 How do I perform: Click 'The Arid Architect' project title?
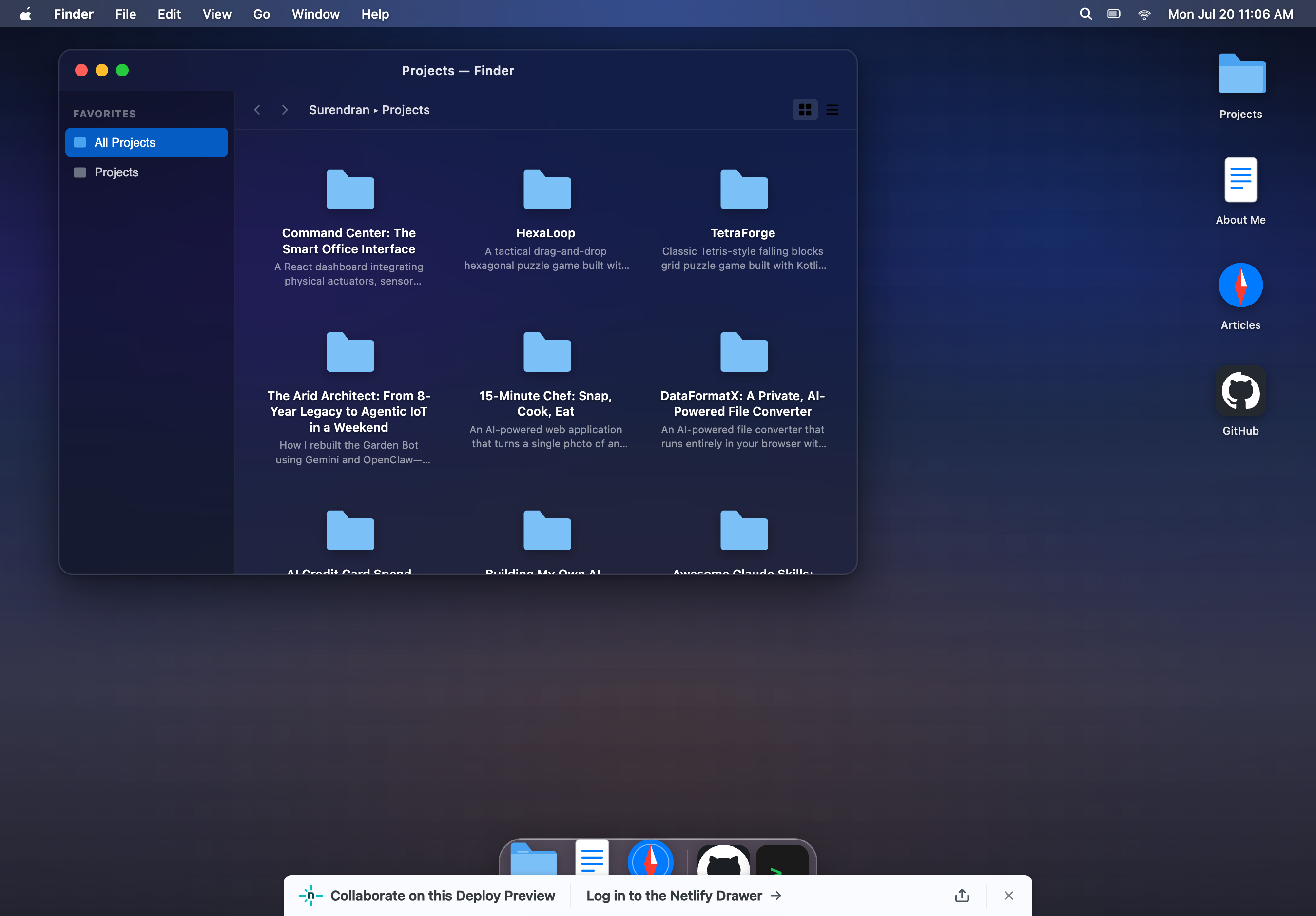tap(349, 411)
